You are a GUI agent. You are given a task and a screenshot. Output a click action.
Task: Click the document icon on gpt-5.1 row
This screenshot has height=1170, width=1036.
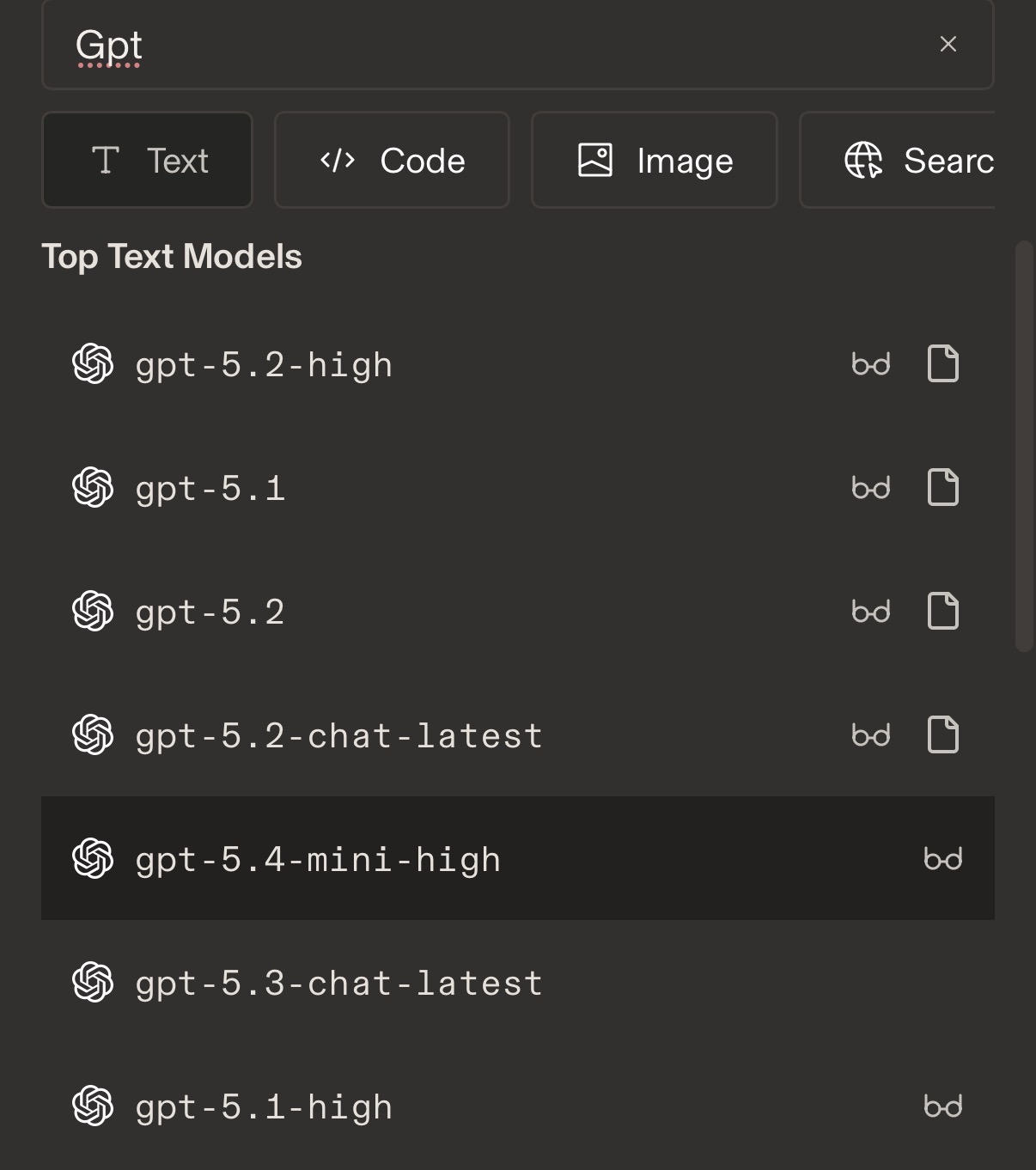coord(943,487)
